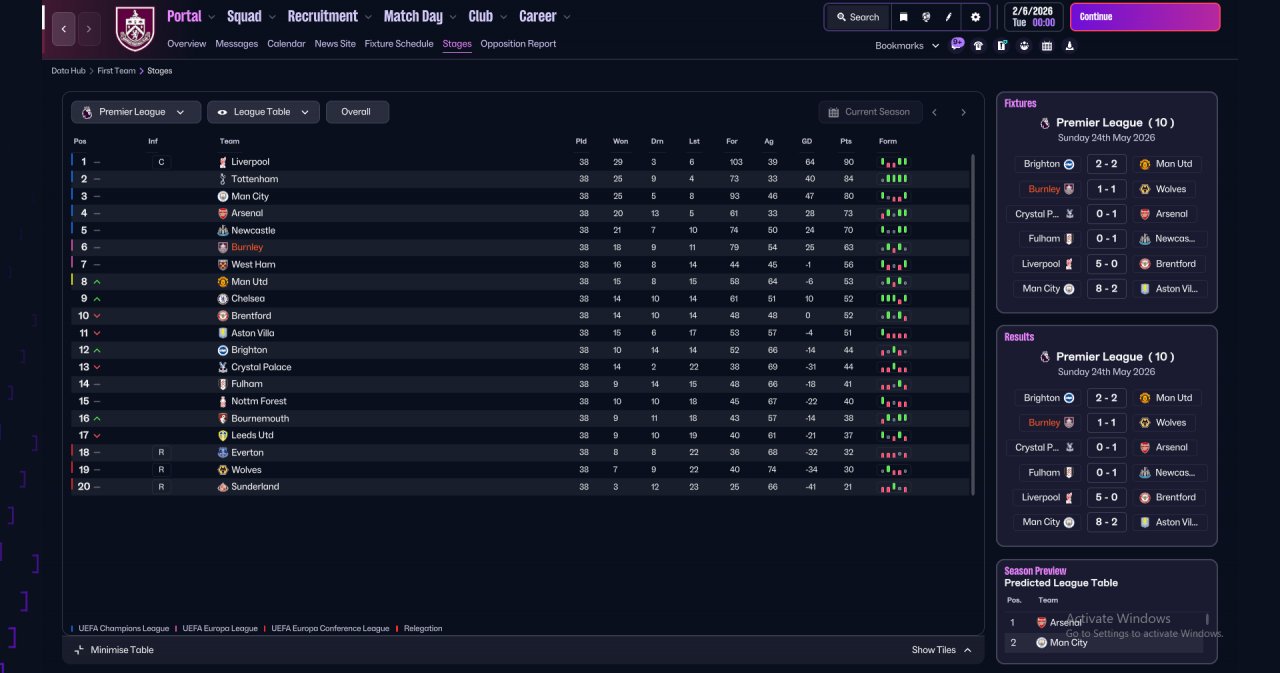This screenshot has height=673, width=1280.
Task: Open the Opposition Report tab
Action: pyautogui.click(x=518, y=44)
